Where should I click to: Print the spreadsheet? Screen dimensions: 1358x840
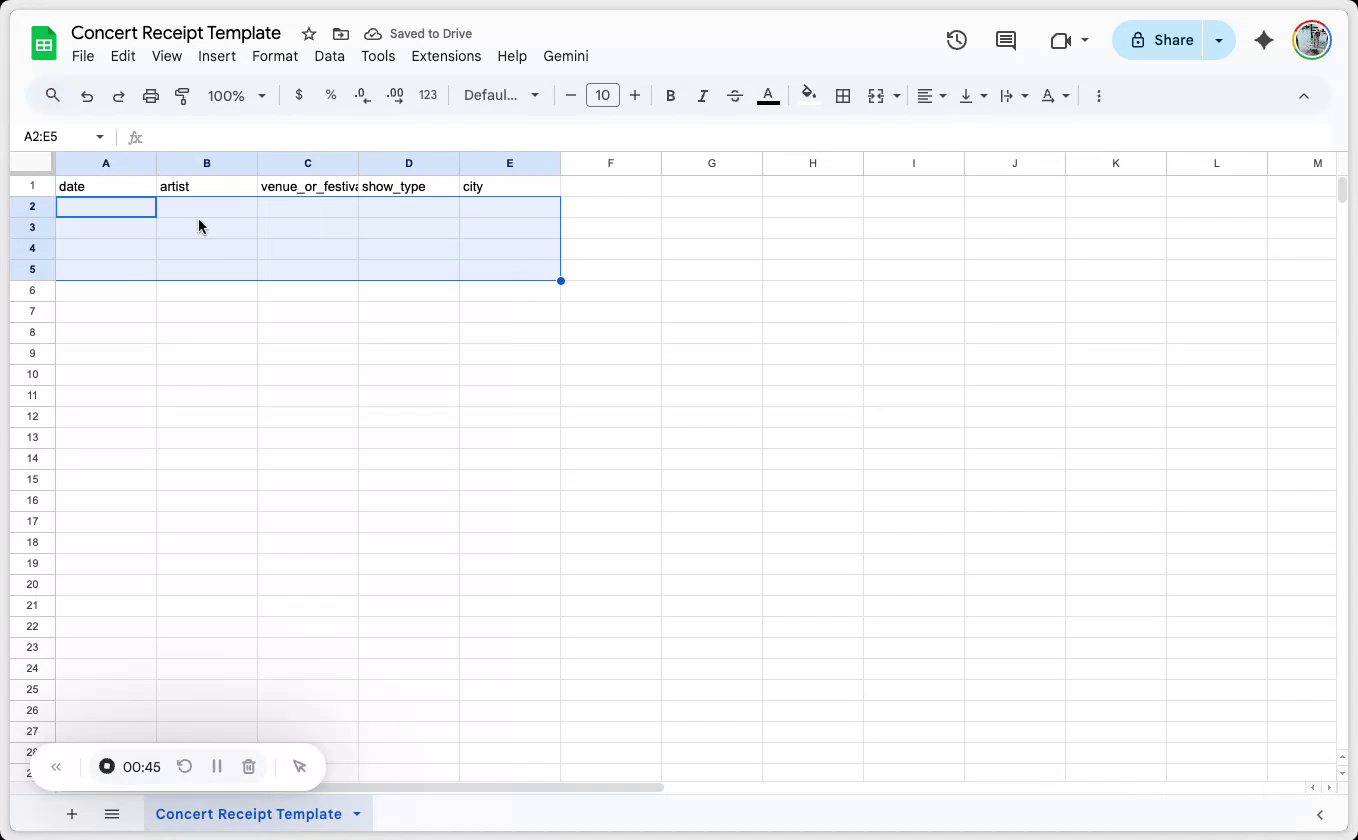coord(151,96)
